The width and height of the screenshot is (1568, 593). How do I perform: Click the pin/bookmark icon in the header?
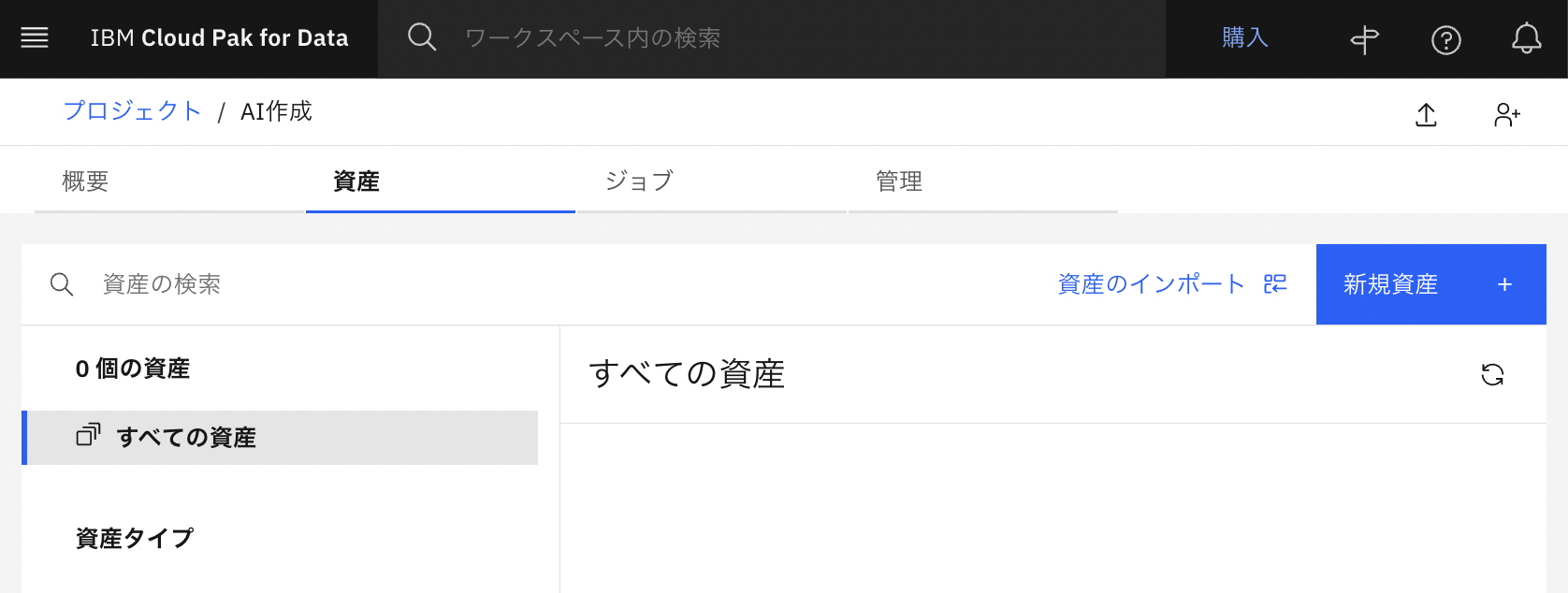click(x=1364, y=39)
